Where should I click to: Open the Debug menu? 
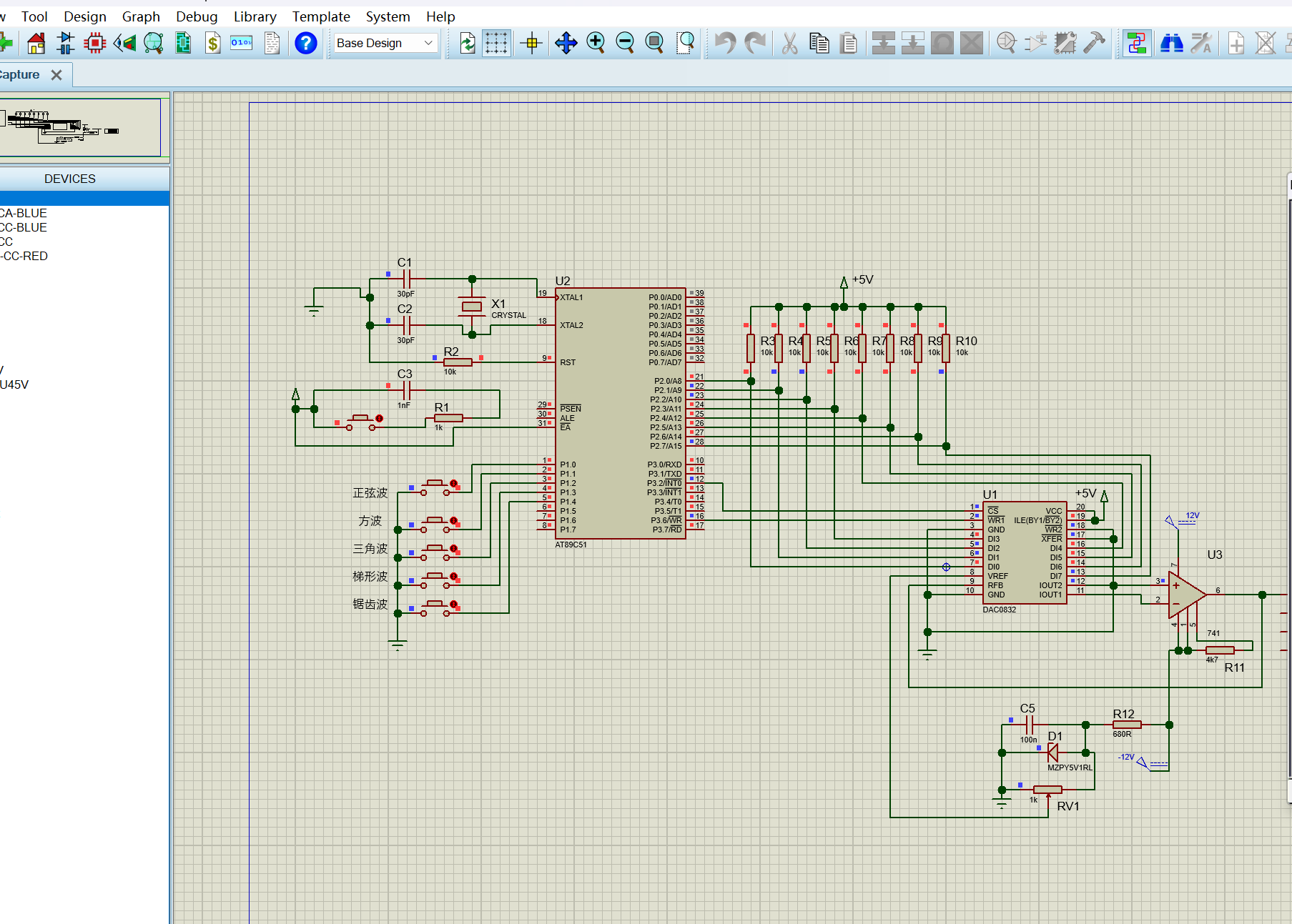[x=197, y=16]
